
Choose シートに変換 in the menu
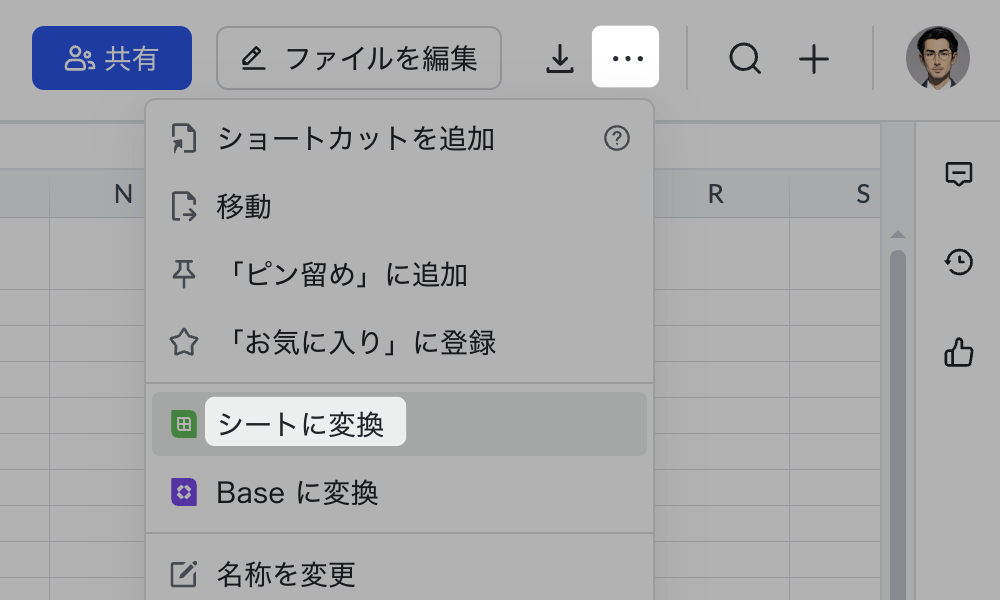(x=399, y=424)
